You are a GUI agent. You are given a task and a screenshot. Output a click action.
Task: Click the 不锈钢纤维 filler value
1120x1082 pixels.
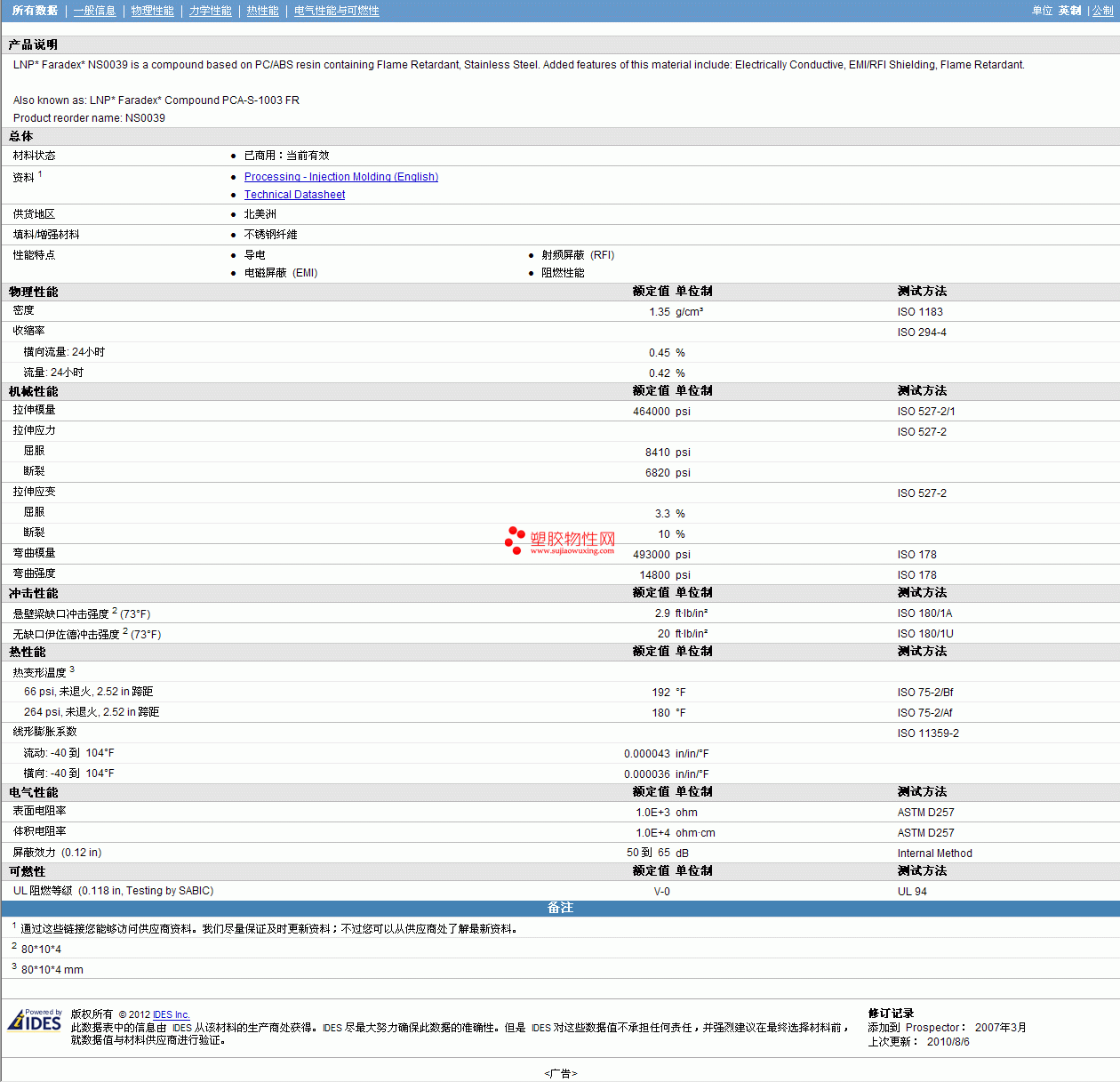[x=271, y=235]
